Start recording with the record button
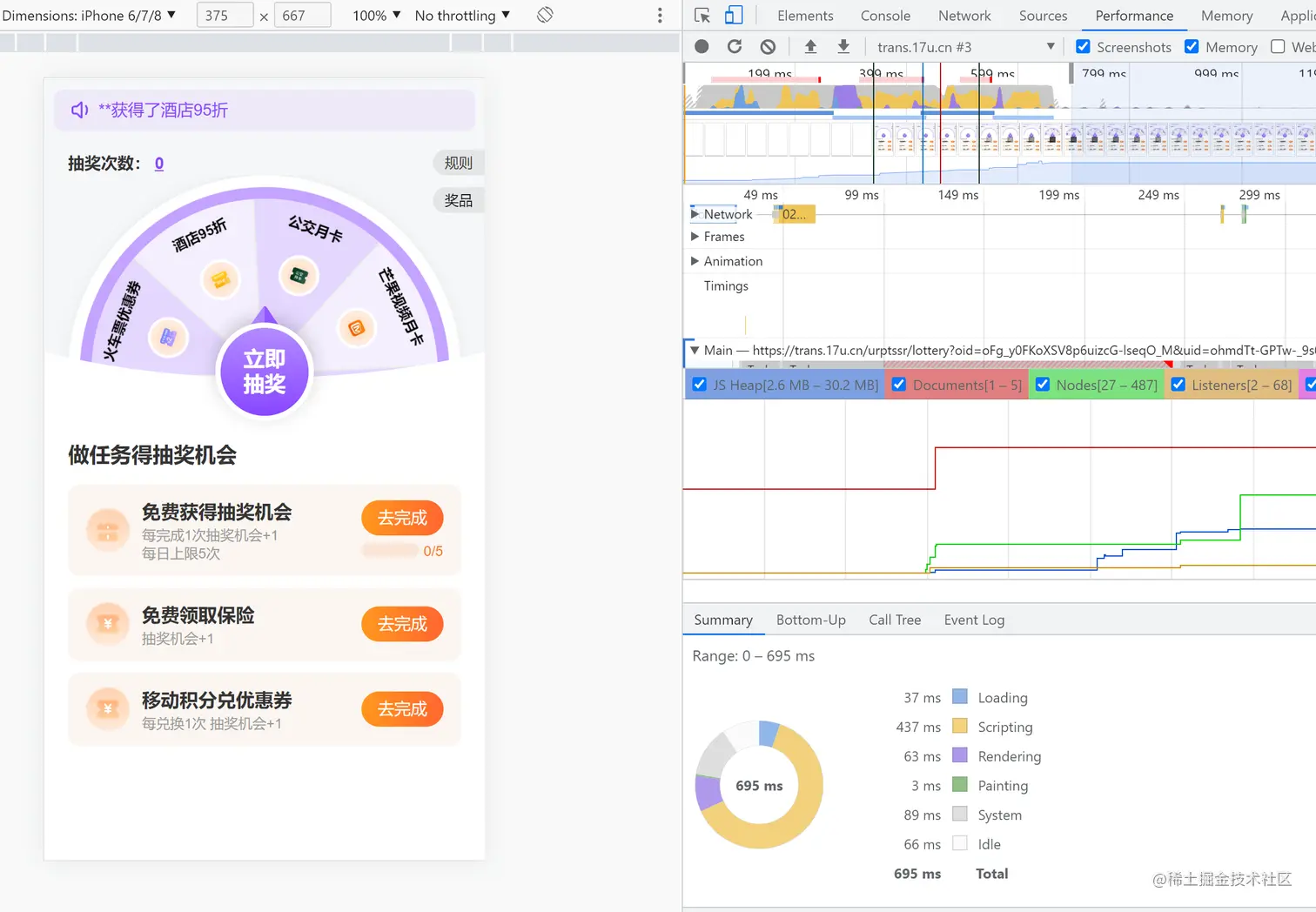This screenshot has height=912, width=1316. point(702,47)
